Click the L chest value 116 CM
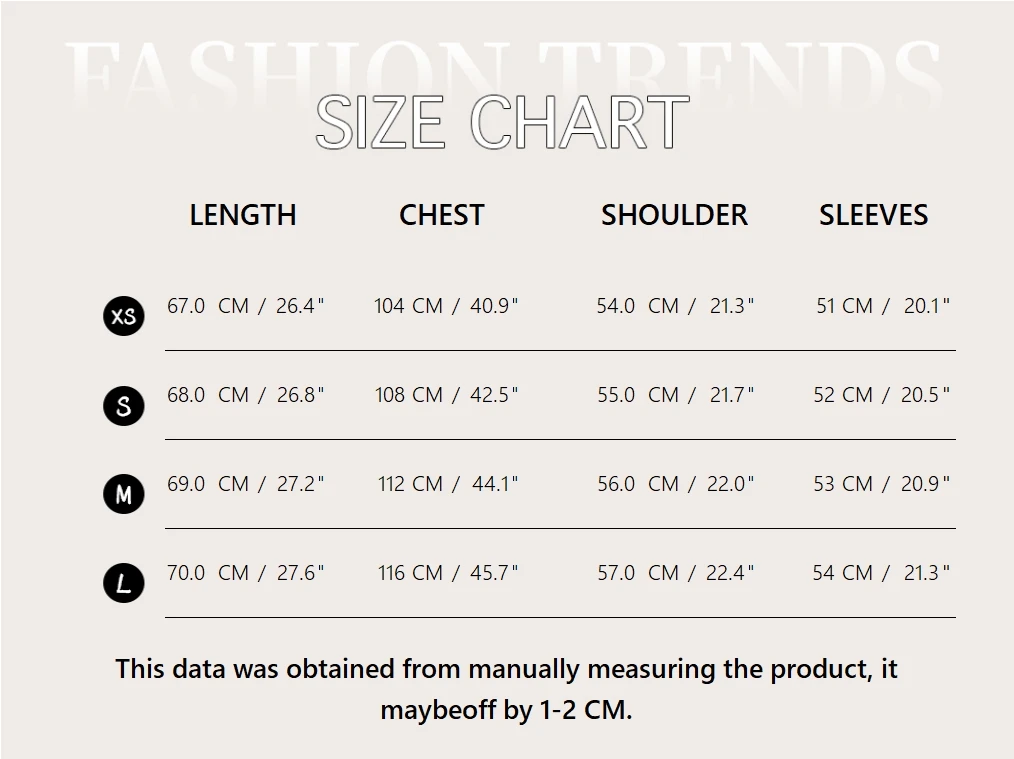 [410, 573]
